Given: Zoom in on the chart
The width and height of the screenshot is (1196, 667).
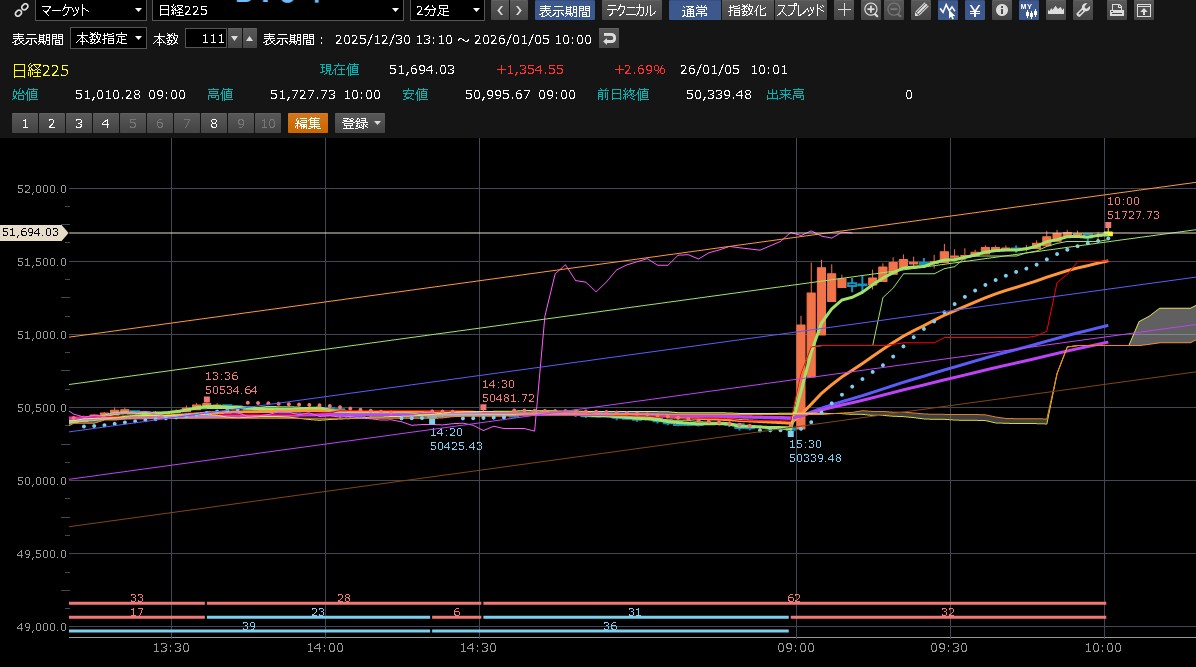Looking at the screenshot, I should tap(871, 10).
